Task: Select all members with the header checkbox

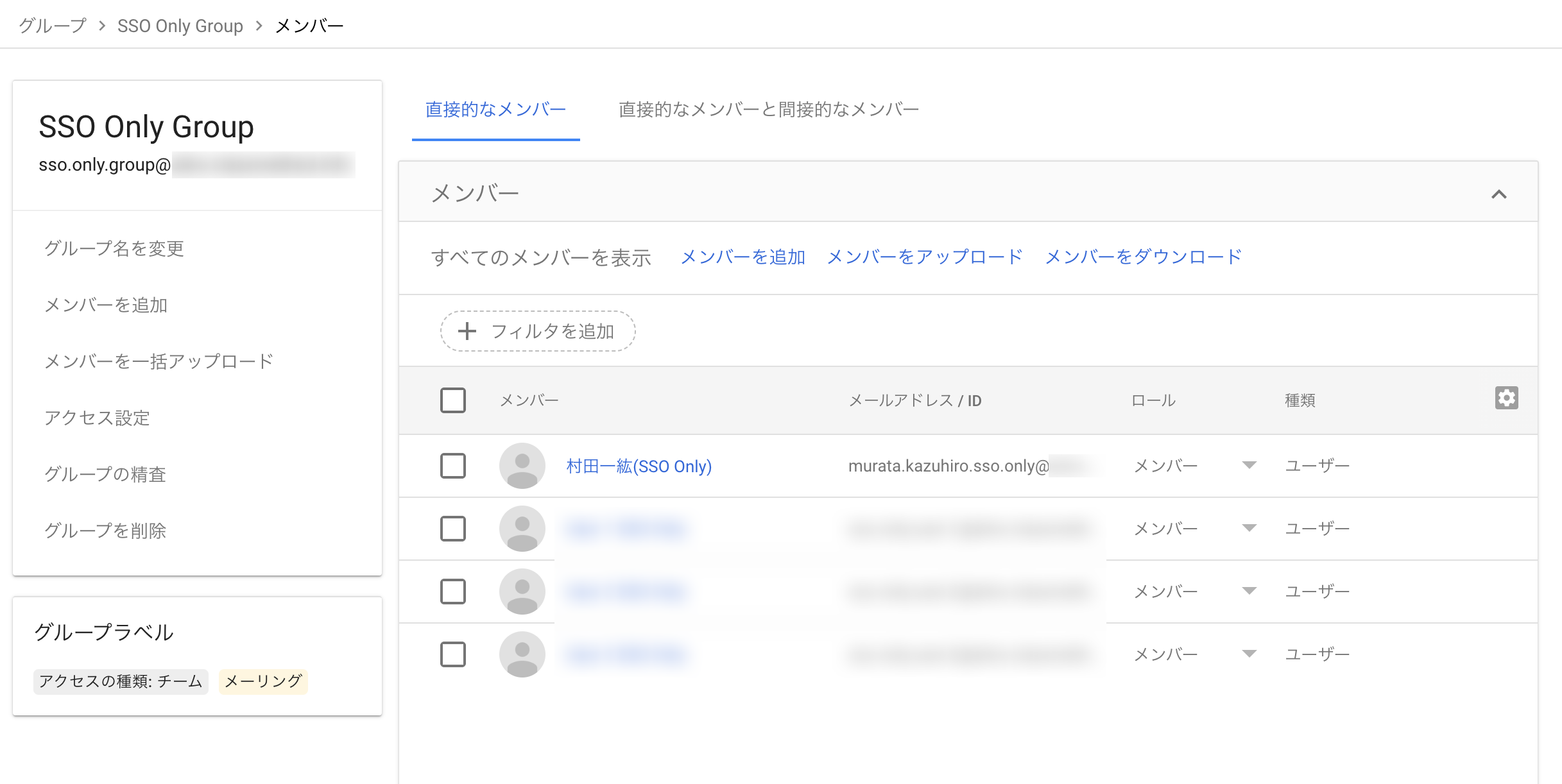Action: coord(452,400)
